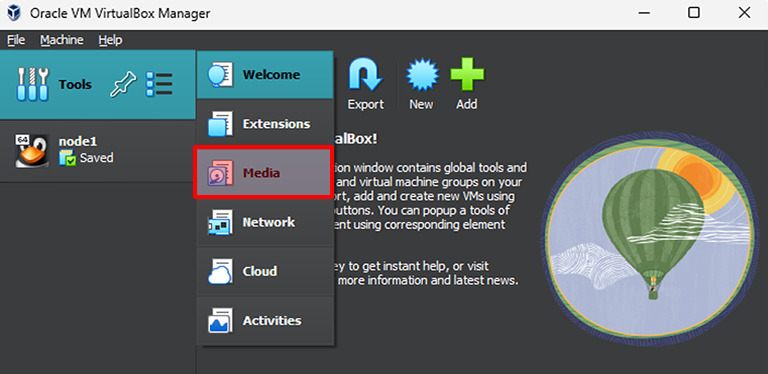
Task: Click the Saved status text under node1
Action: coord(96,158)
